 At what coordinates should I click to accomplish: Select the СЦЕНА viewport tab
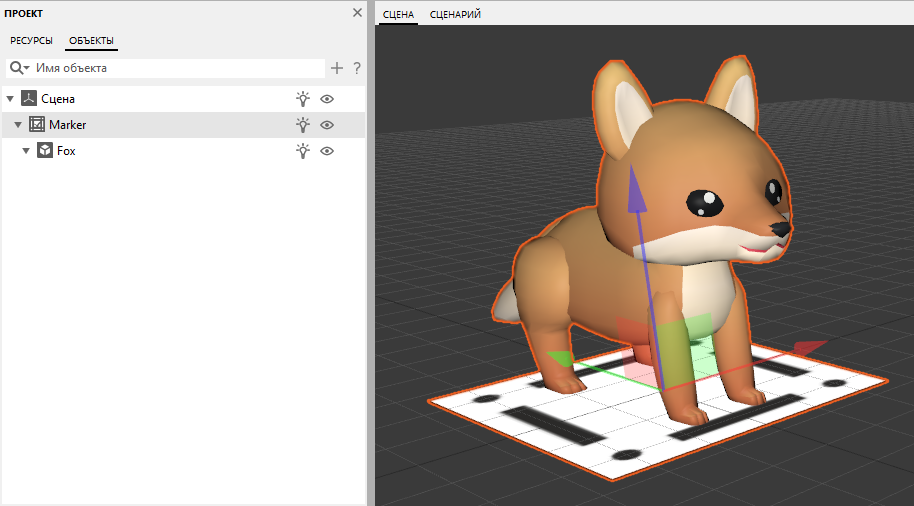coord(399,15)
